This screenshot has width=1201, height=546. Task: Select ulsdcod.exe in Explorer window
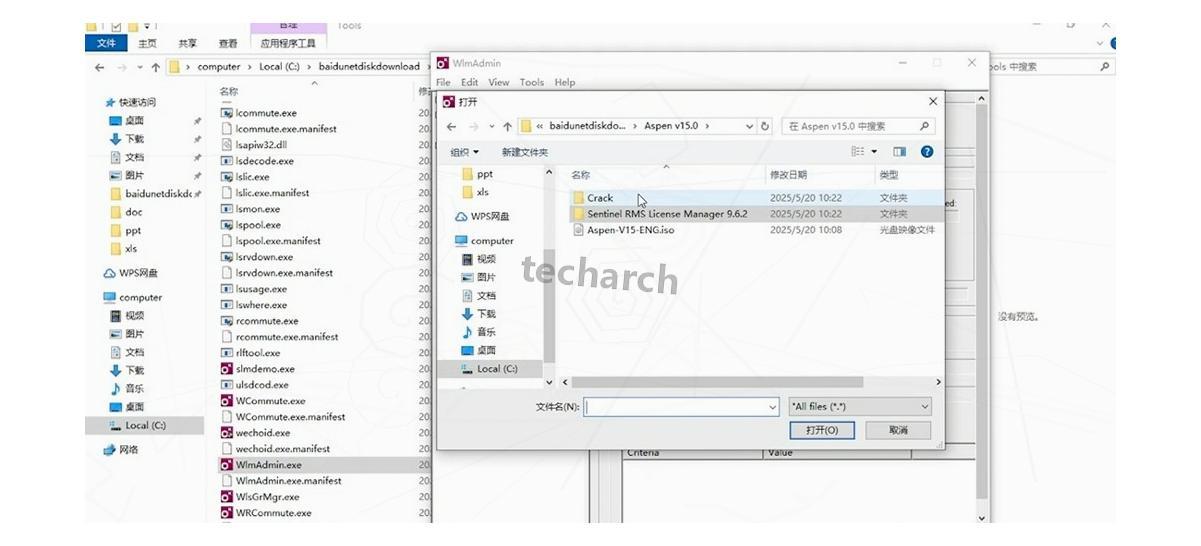254,385
